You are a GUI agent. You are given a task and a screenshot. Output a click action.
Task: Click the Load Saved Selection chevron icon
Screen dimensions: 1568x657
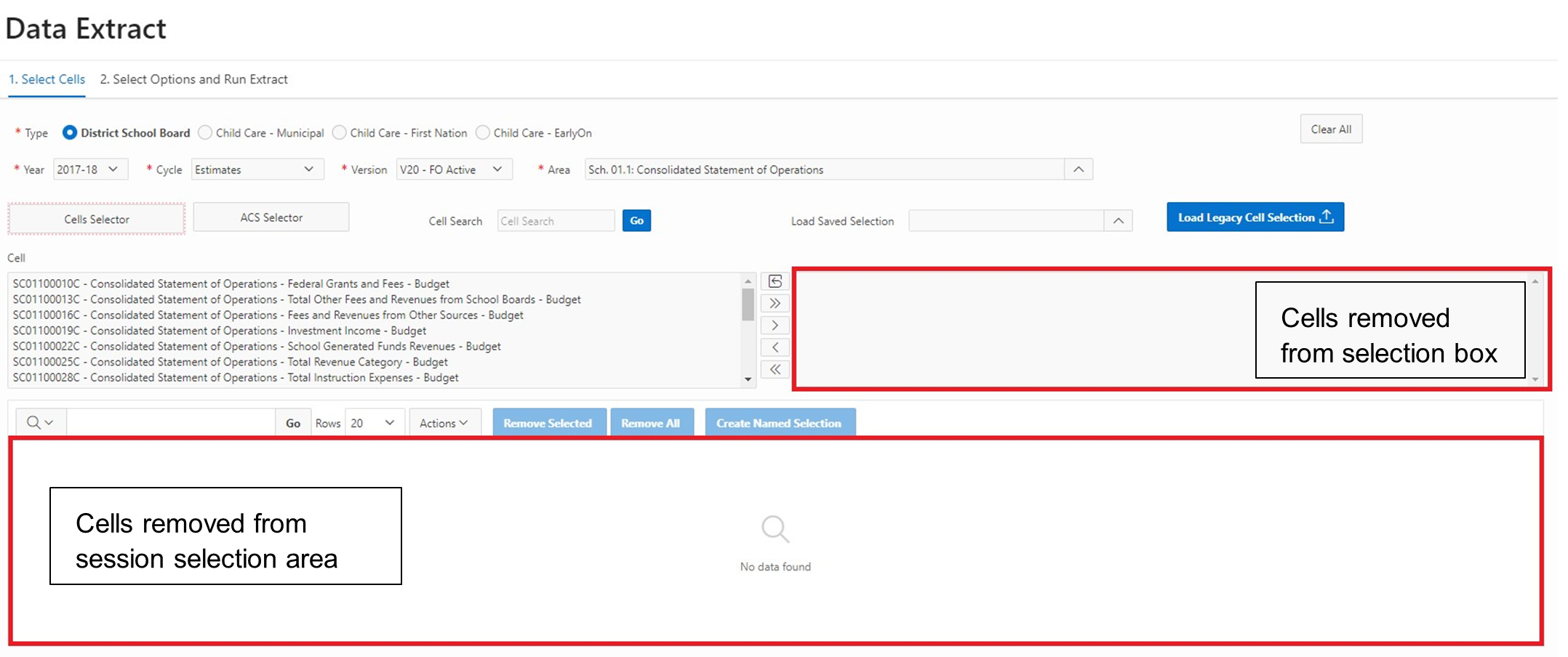click(x=1119, y=221)
